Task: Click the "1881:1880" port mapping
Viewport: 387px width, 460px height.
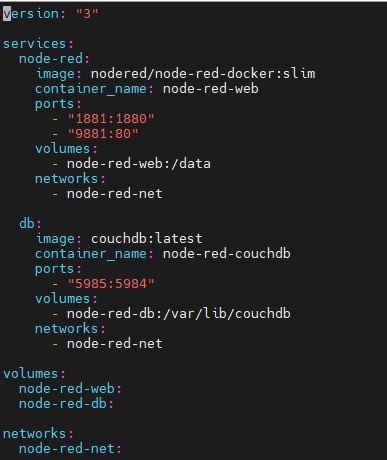Action: pos(111,119)
